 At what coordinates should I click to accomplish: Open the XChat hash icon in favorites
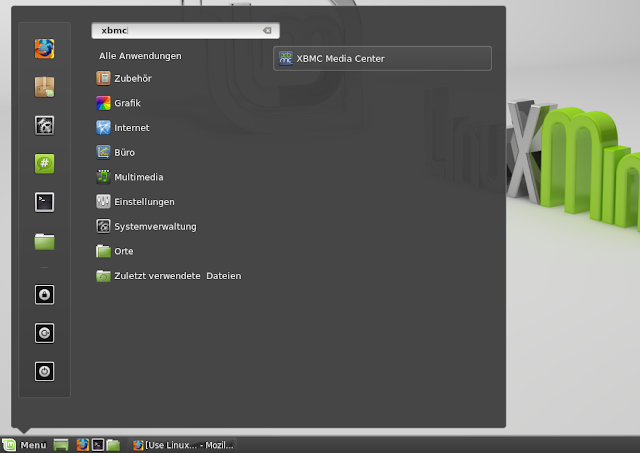coord(44,164)
